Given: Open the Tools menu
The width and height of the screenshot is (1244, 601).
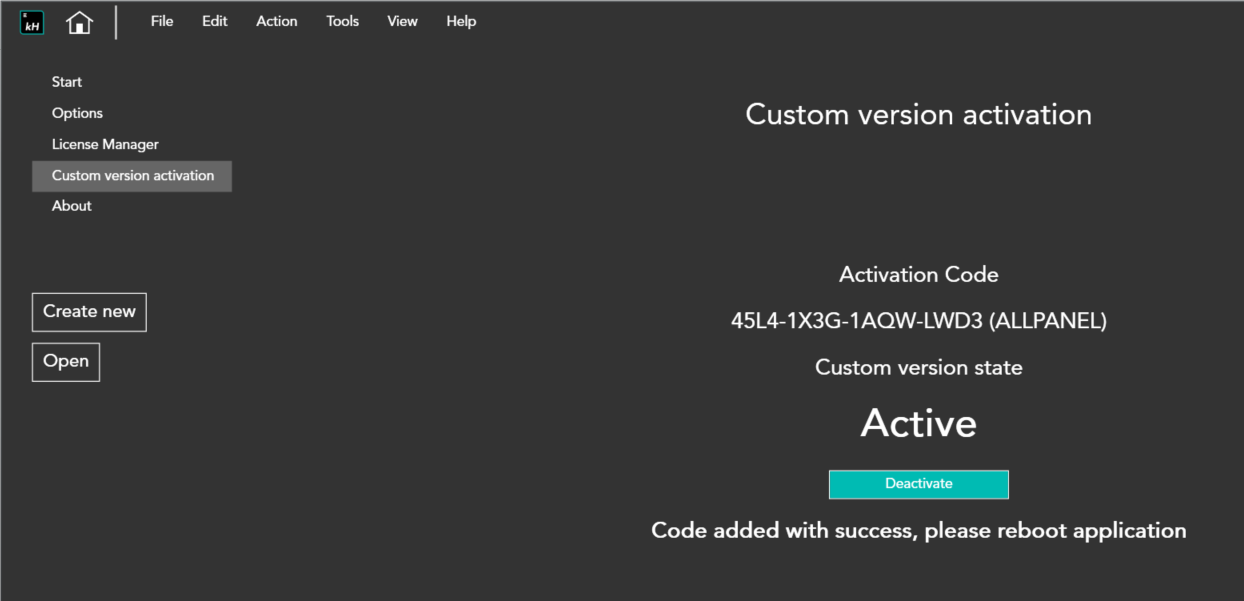Looking at the screenshot, I should 342,21.
